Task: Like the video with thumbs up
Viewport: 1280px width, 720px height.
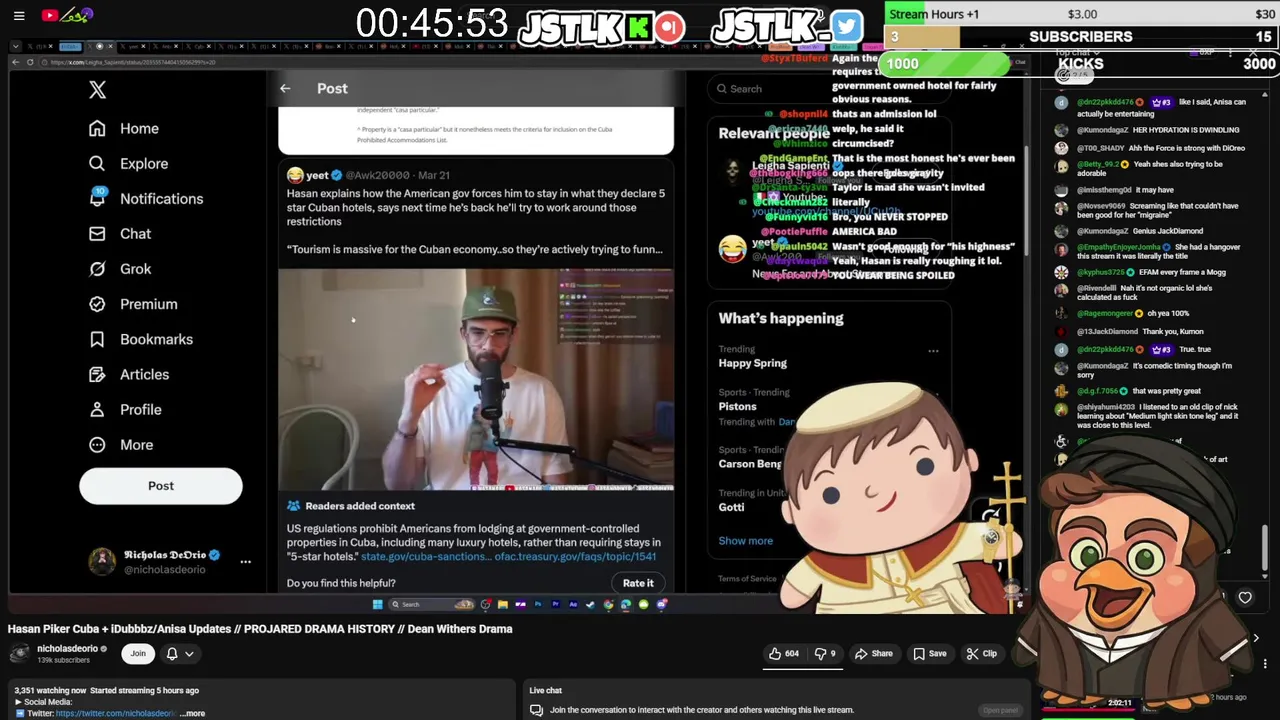Action: tap(783, 654)
